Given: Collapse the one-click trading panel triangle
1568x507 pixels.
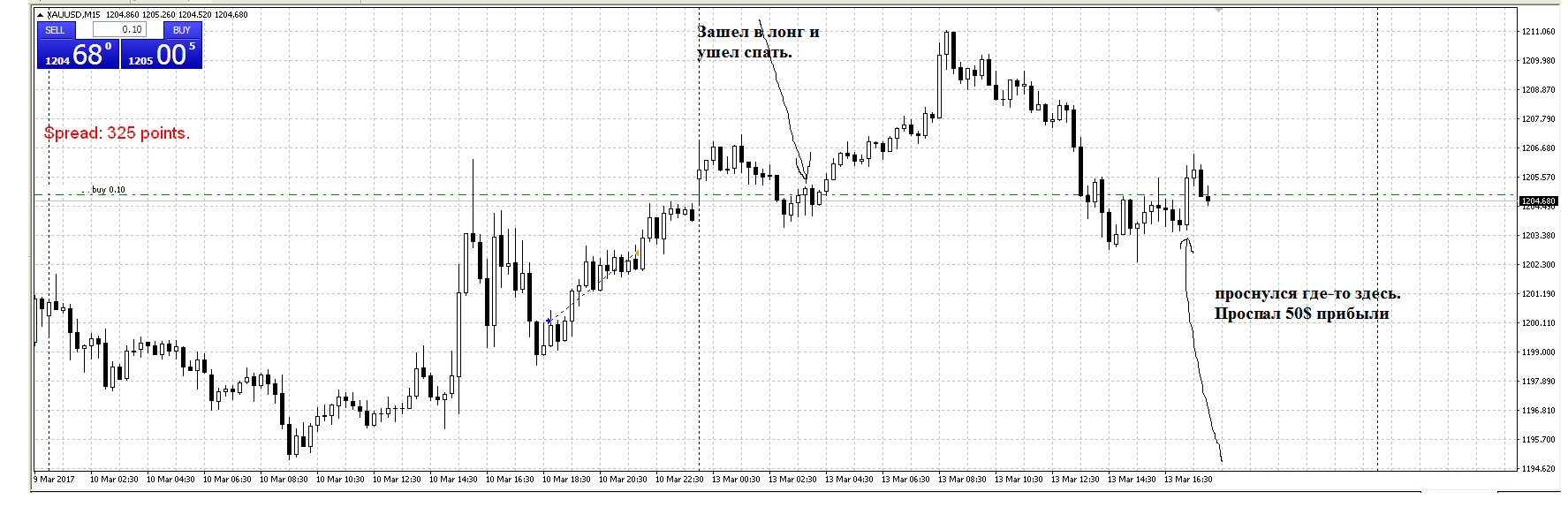Looking at the screenshot, I should pyautogui.click(x=40, y=15).
